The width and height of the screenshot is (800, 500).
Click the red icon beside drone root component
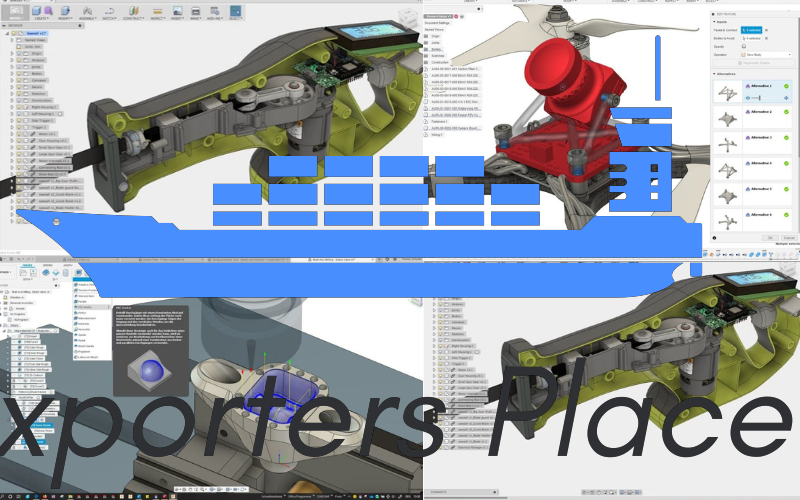point(457,16)
